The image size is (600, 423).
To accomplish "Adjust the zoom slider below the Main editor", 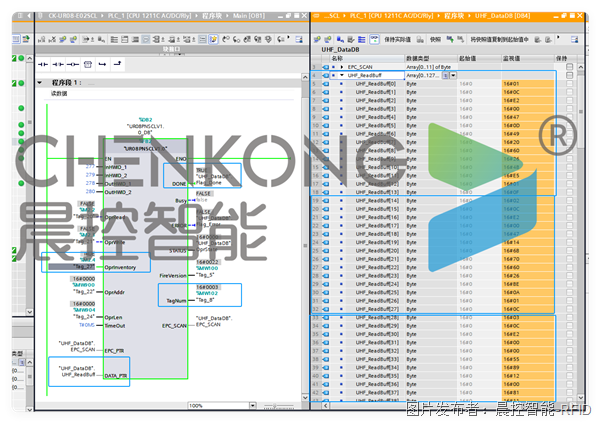I will coord(274,406).
